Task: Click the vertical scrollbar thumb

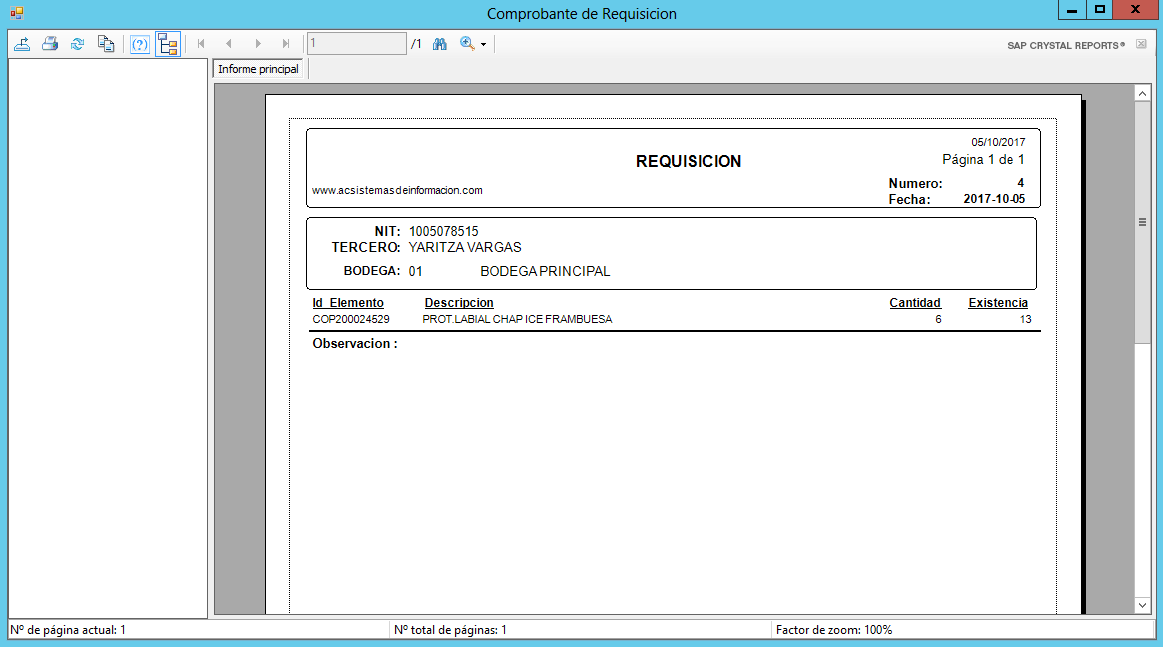Action: [x=1142, y=222]
